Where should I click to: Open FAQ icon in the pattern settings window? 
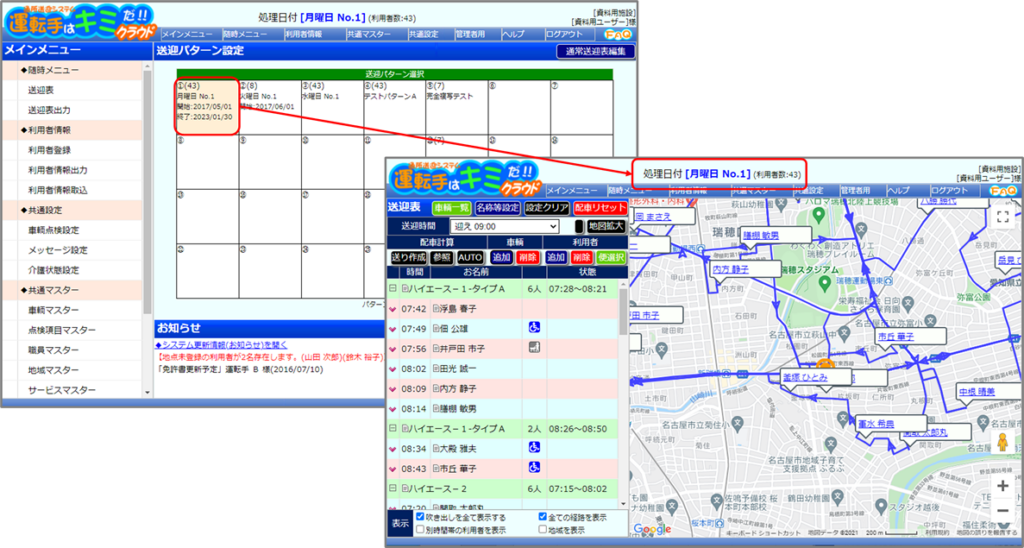617,35
